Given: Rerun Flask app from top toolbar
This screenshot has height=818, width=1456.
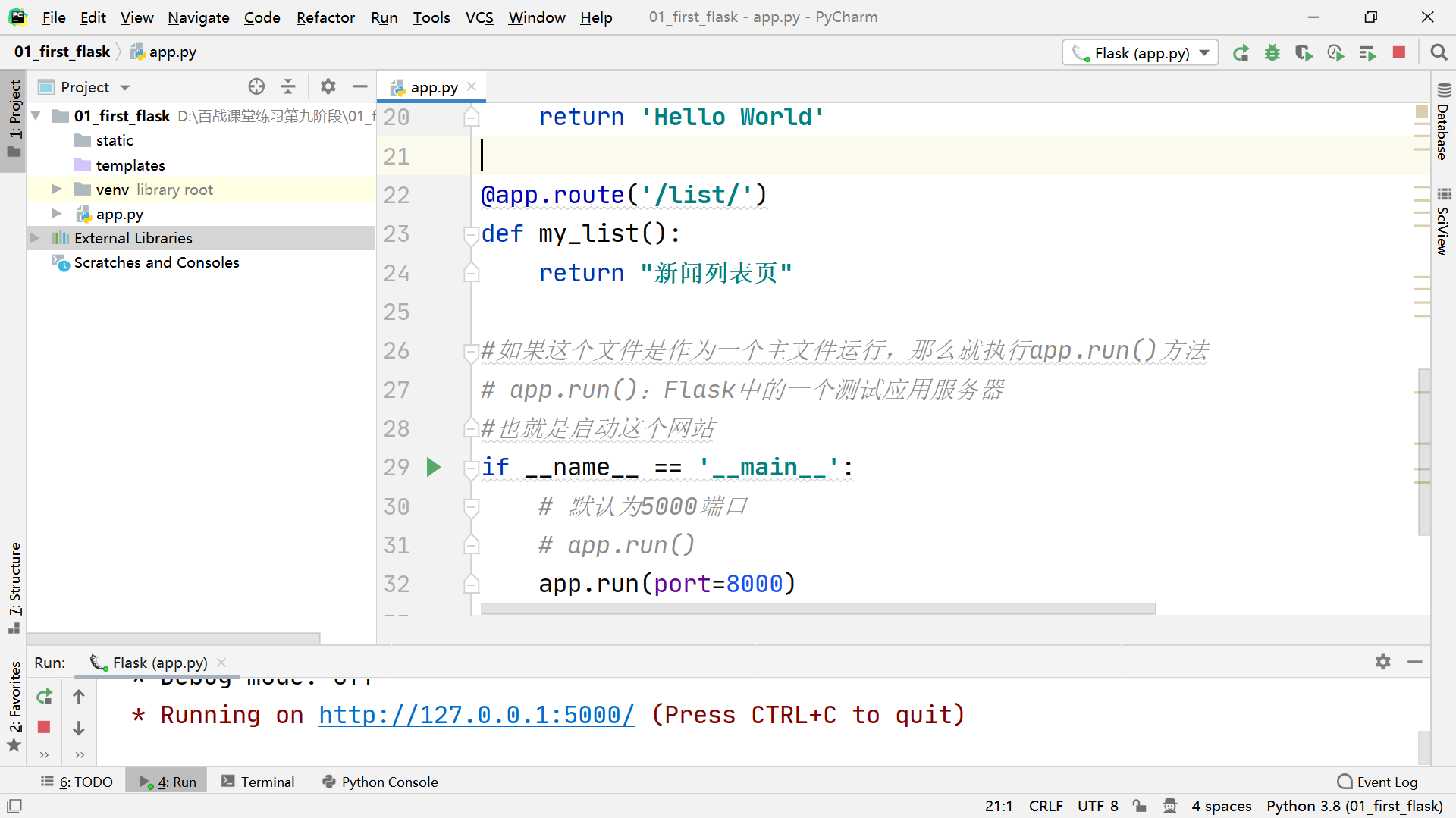Looking at the screenshot, I should (x=1241, y=53).
